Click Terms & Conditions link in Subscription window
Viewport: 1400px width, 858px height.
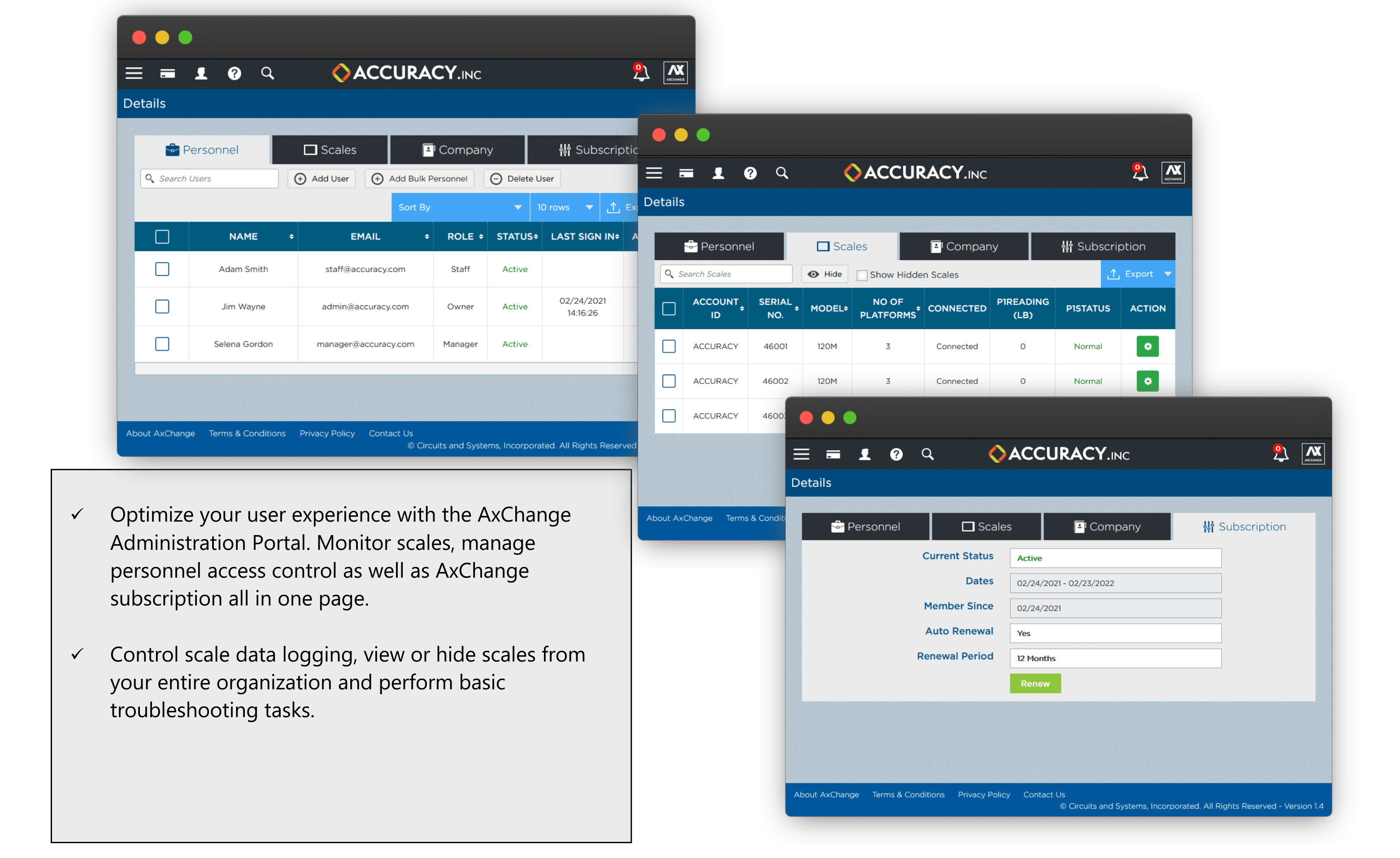pyautogui.click(x=908, y=794)
